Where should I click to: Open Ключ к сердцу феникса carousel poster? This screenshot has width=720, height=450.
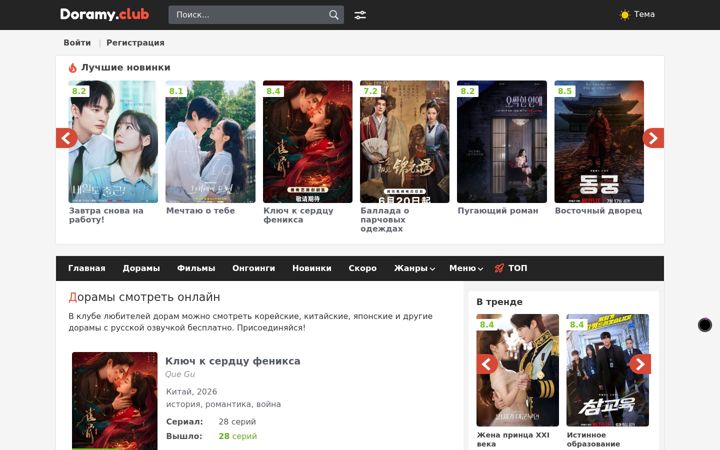308,141
